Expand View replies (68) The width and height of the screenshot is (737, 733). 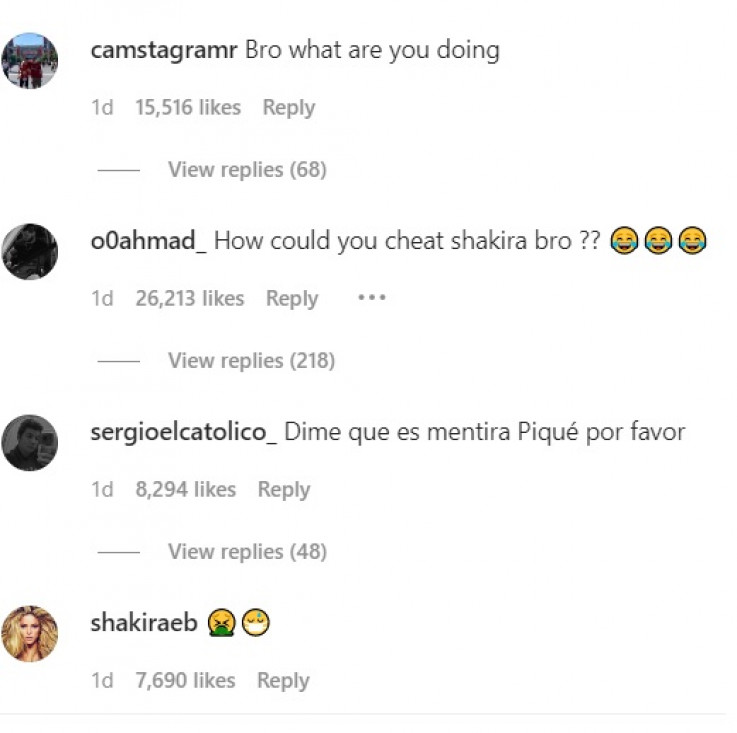point(247,170)
